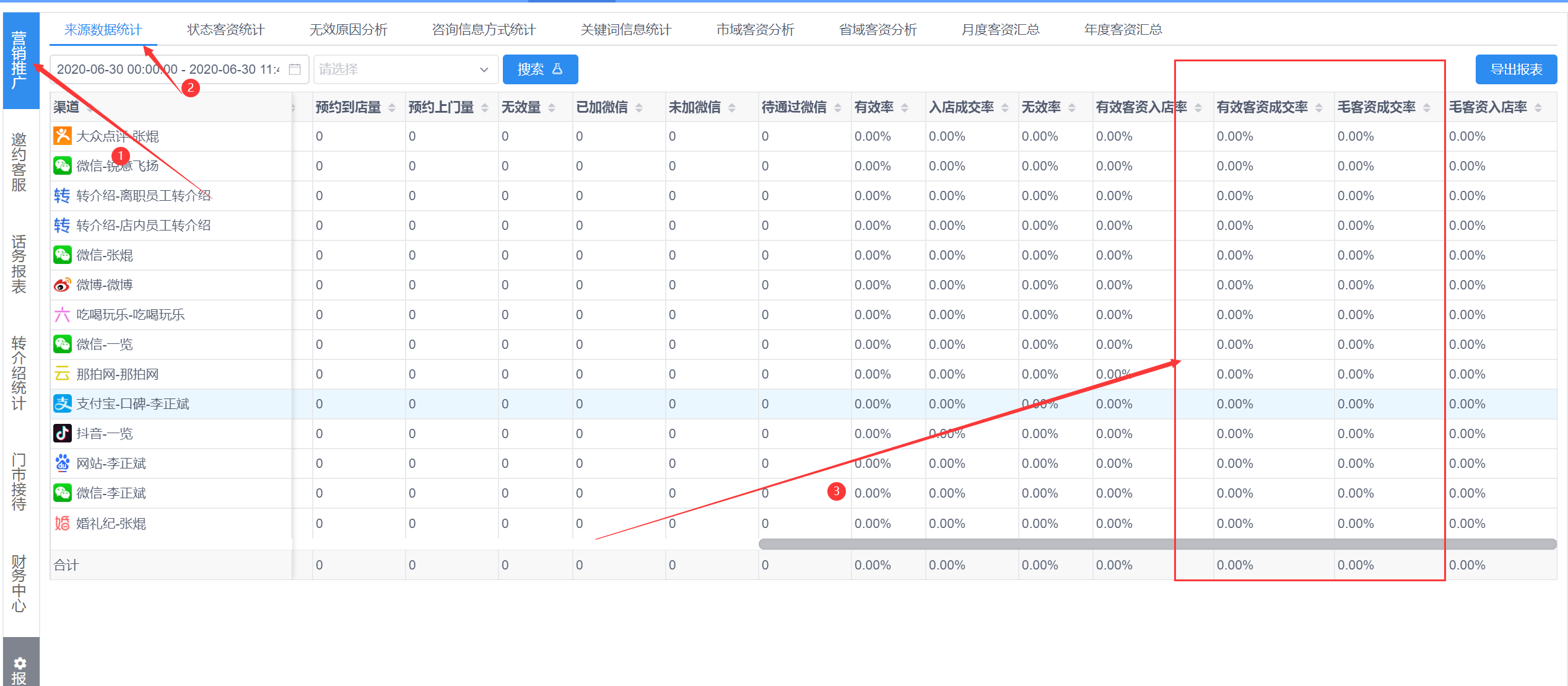This screenshot has width=1568, height=686.
Task: Click the Baidu paw icon for 网站-李正斌
Action: click(x=62, y=463)
